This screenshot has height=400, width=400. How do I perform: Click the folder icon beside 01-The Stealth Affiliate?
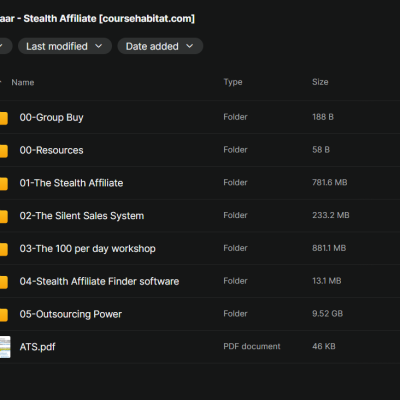click(4, 184)
